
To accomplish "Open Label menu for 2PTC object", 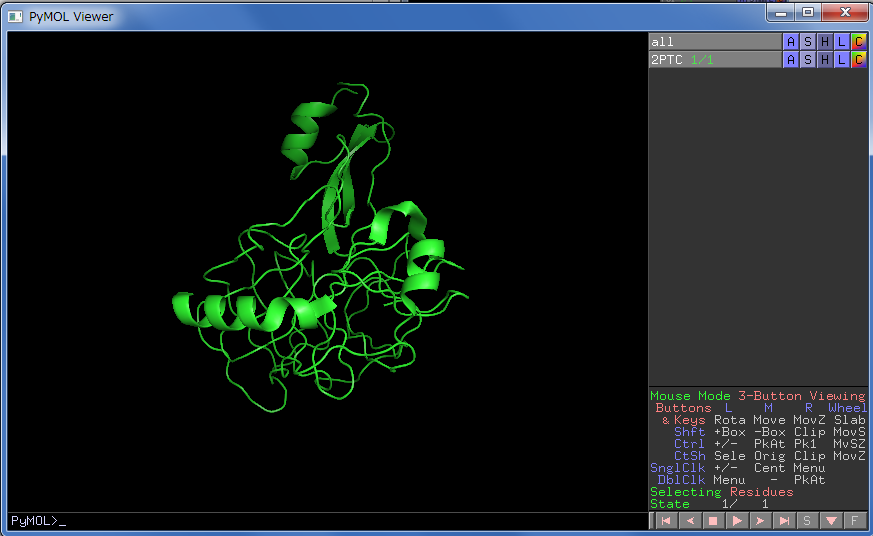I will point(842,60).
